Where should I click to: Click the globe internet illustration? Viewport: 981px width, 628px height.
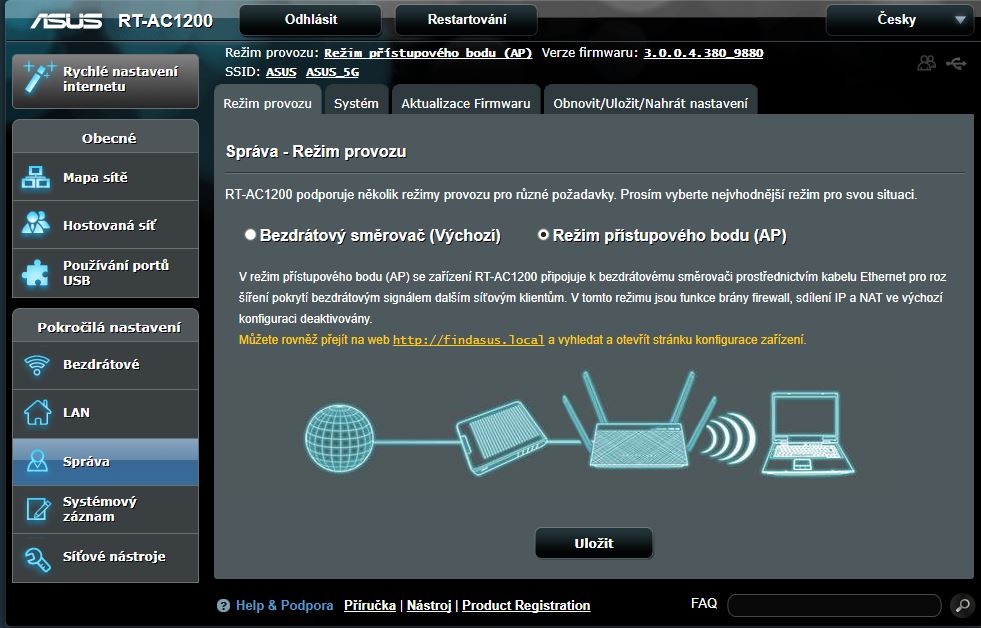340,436
